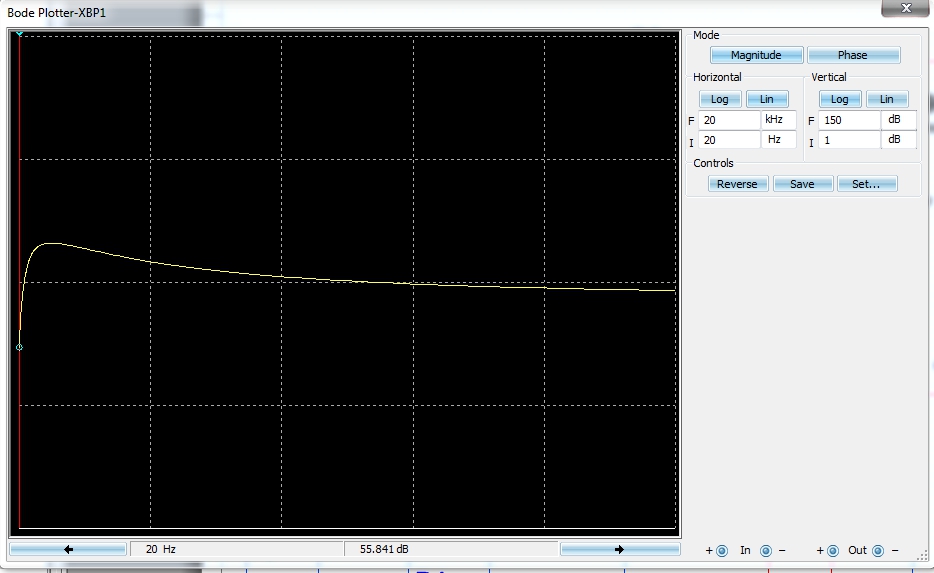934x573 pixels.
Task: Click the Out negative terminal
Action: [878, 550]
